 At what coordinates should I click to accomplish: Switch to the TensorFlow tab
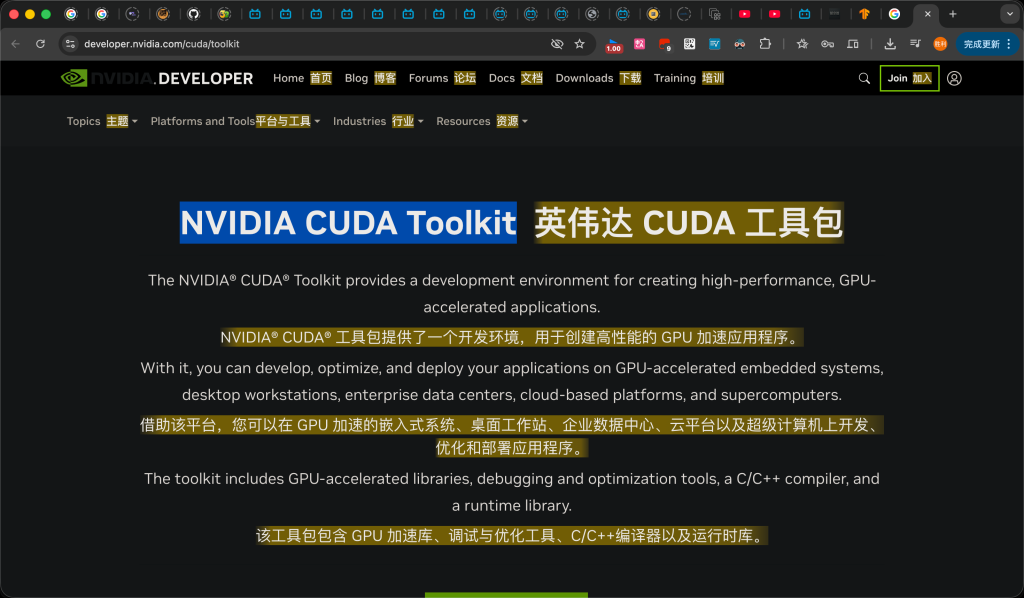(x=865, y=14)
